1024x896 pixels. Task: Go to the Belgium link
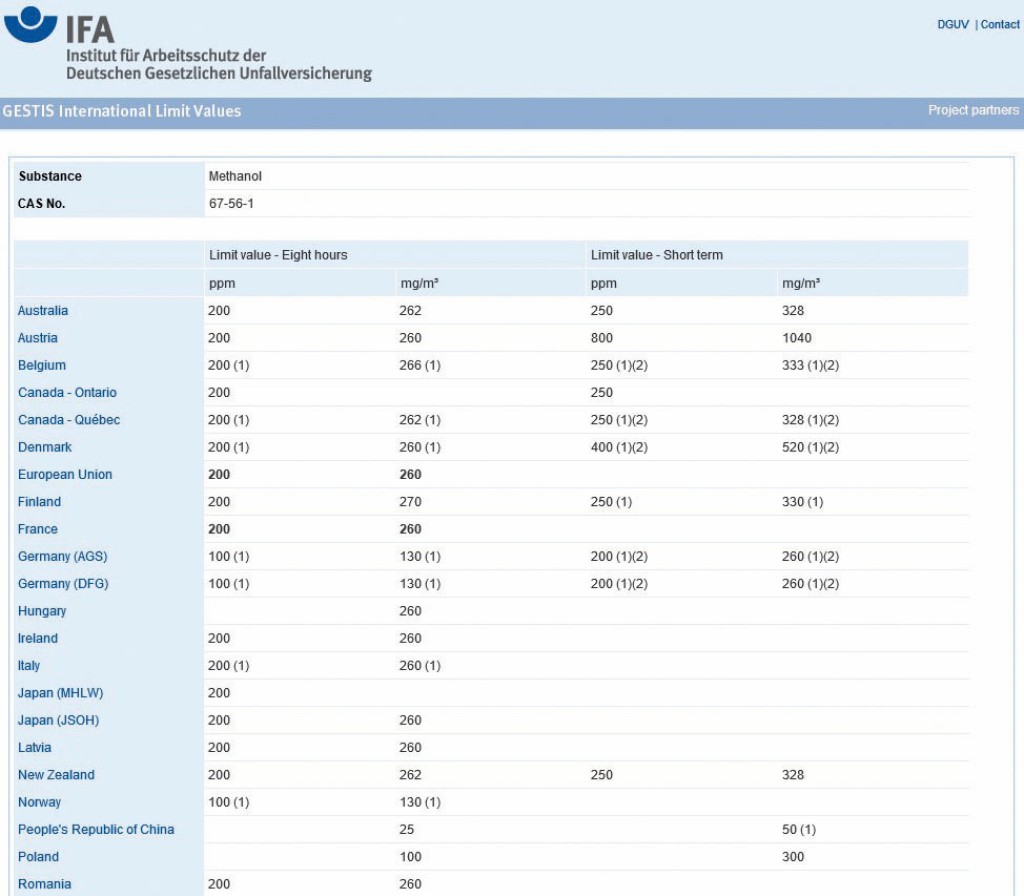42,366
